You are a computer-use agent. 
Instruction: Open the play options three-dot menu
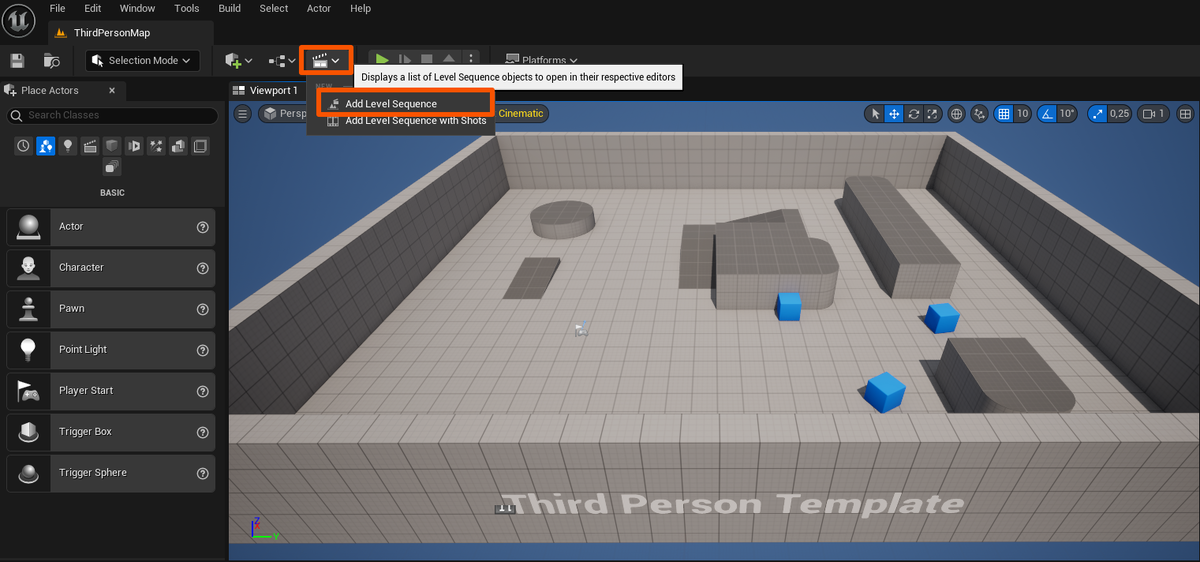[x=471, y=61]
